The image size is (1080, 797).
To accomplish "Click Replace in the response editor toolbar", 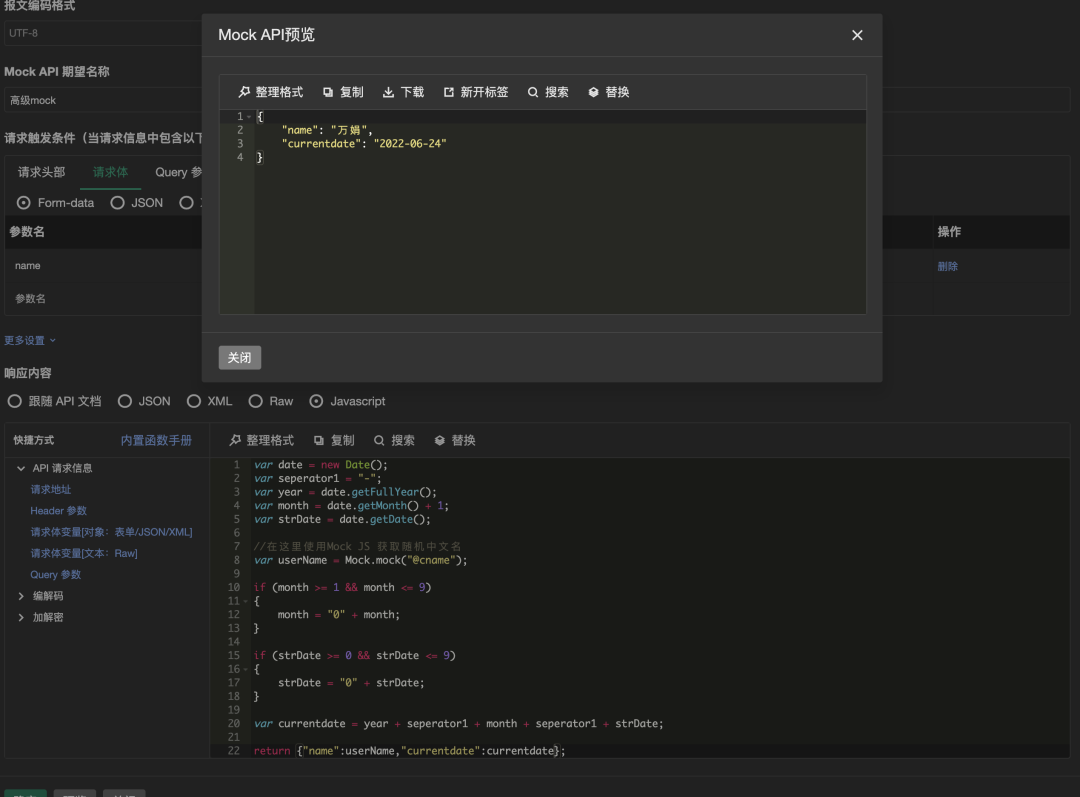I will coord(455,440).
